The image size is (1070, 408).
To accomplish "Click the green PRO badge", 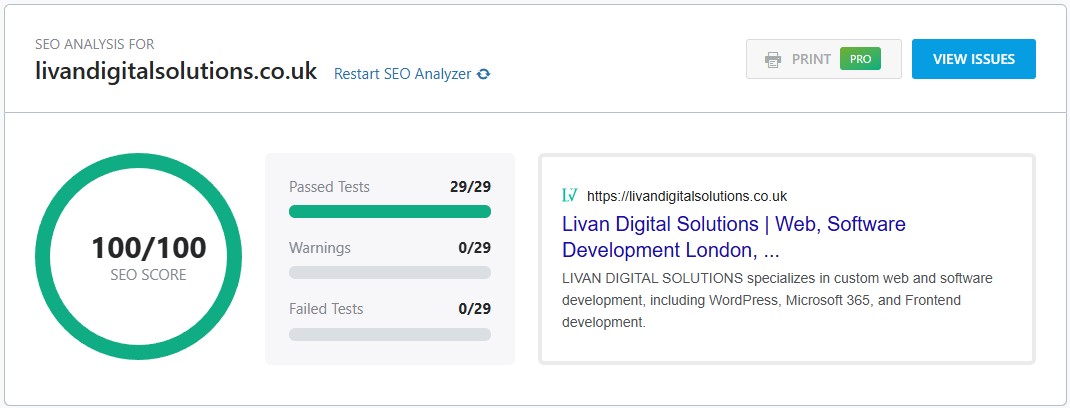I will [859, 59].
